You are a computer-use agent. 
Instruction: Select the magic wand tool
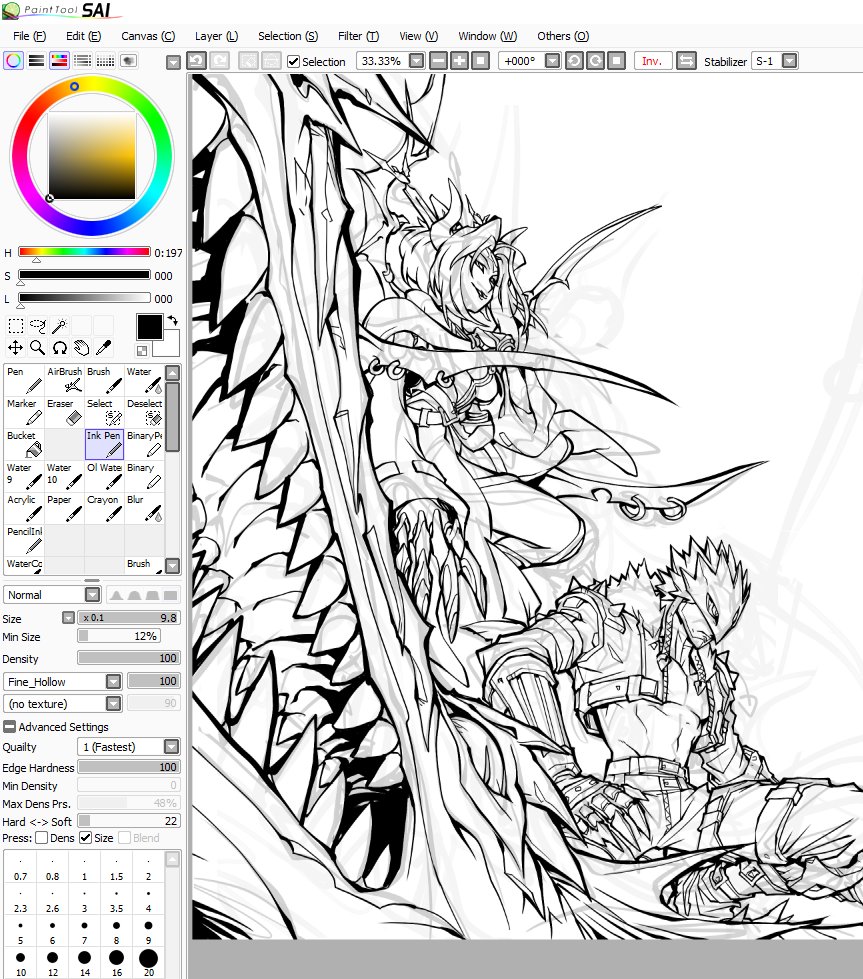pyautogui.click(x=59, y=325)
